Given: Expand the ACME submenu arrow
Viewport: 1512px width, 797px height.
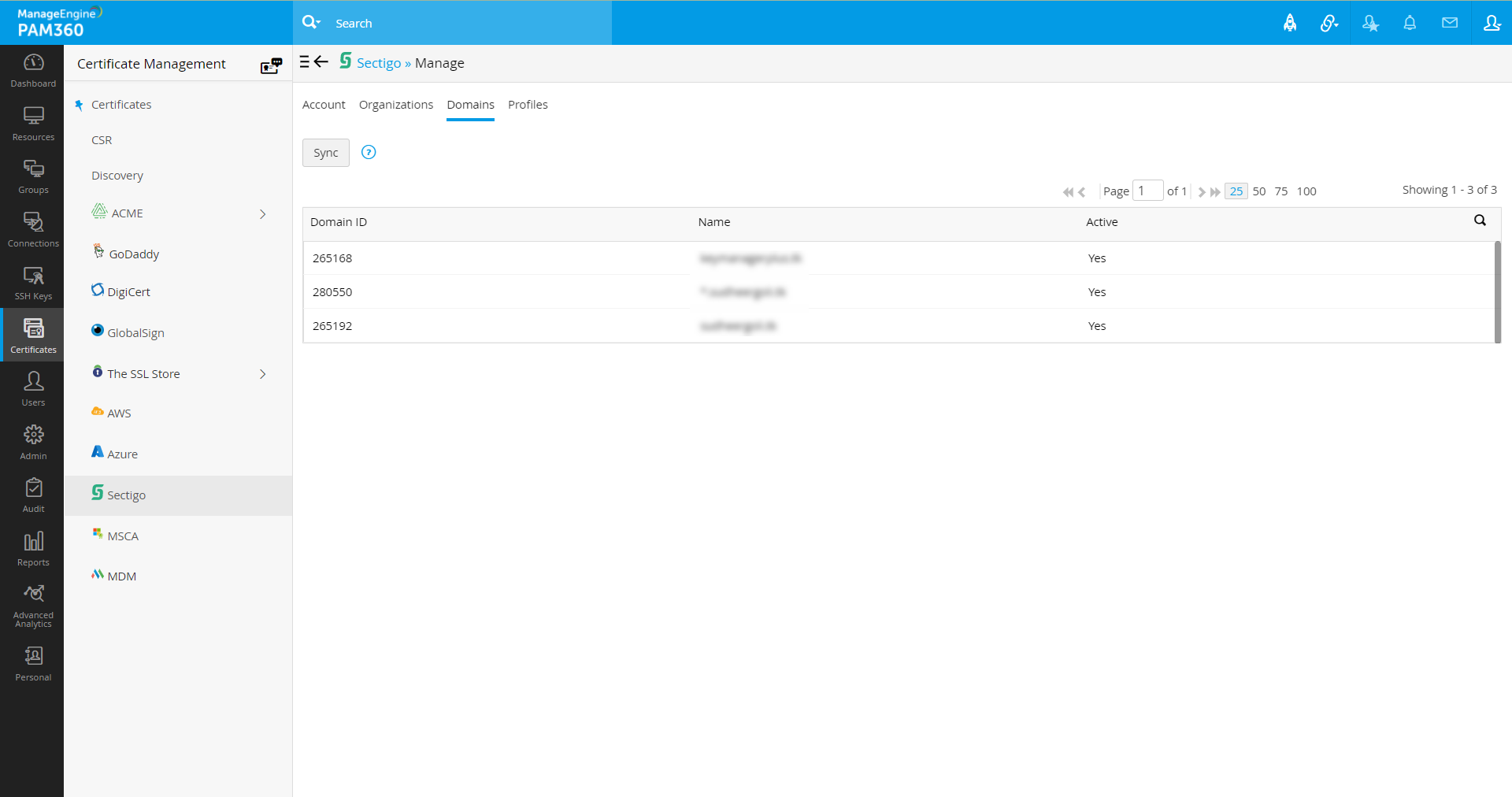Looking at the screenshot, I should click(x=263, y=213).
